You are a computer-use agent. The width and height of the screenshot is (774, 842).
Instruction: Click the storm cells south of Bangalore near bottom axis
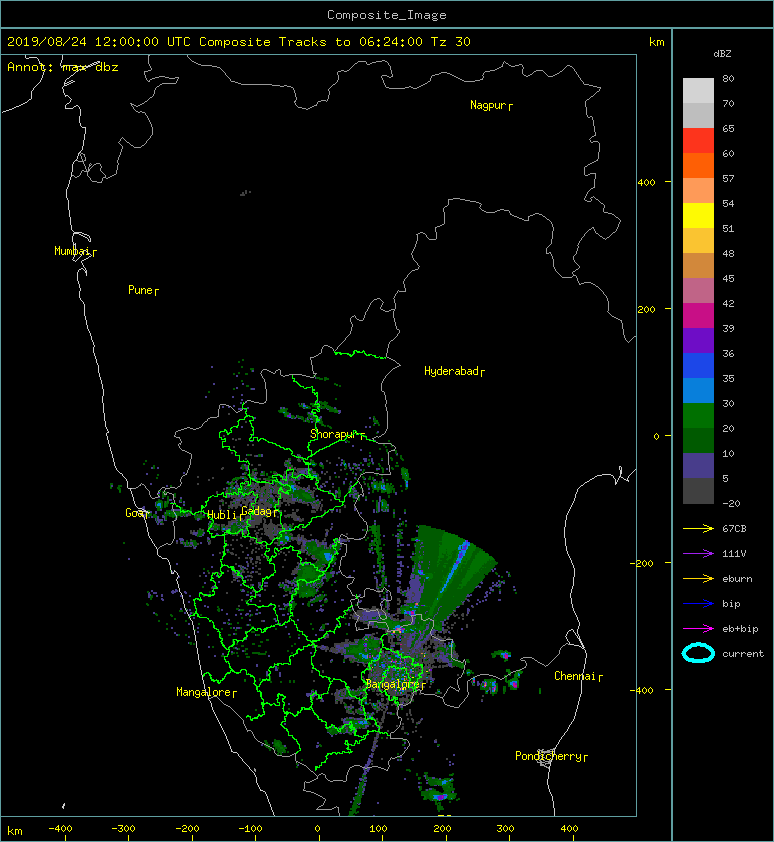coord(438,787)
